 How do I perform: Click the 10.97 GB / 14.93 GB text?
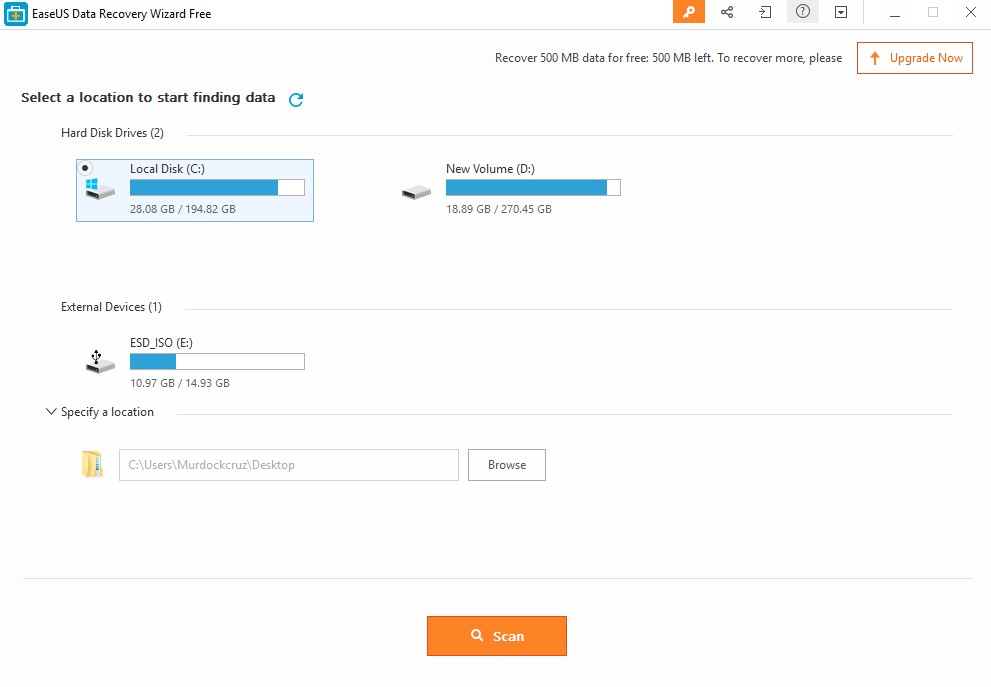179,383
